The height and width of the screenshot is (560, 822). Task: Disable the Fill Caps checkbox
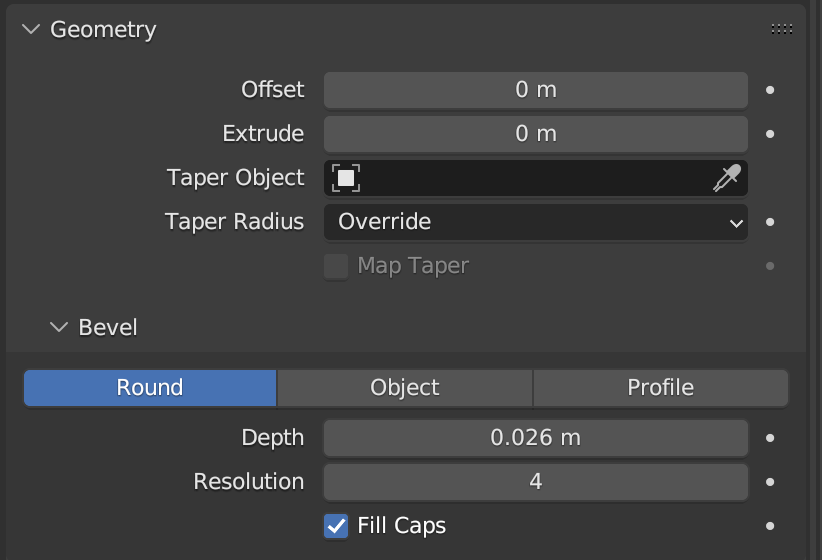click(336, 526)
